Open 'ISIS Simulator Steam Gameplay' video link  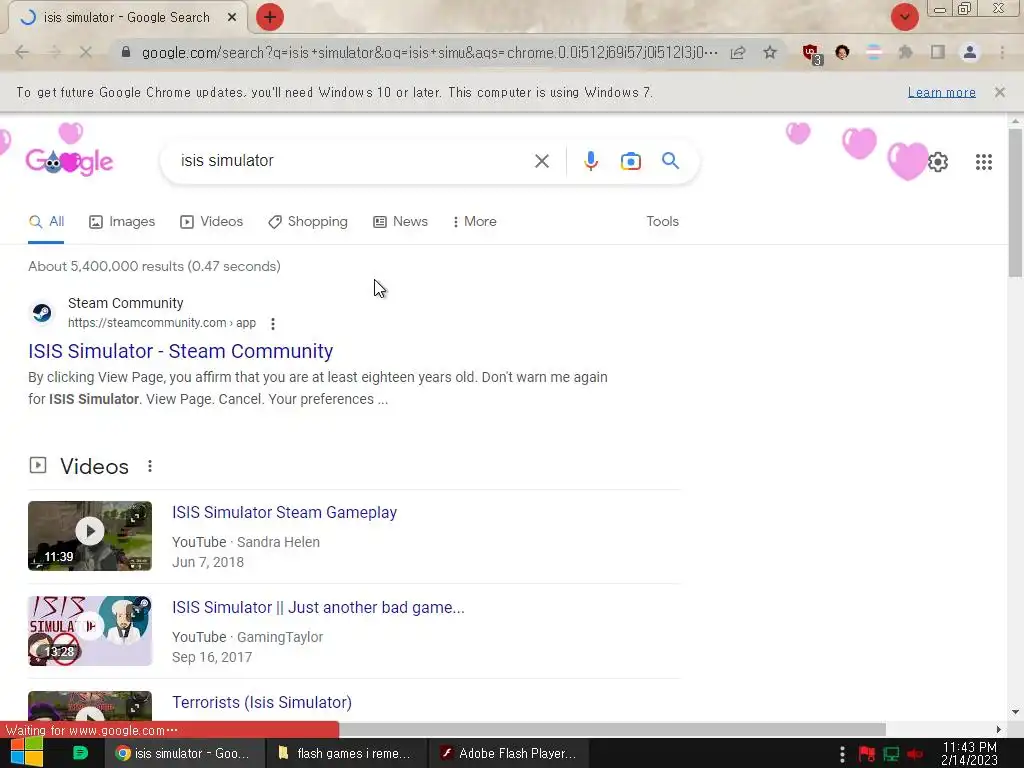pos(284,513)
